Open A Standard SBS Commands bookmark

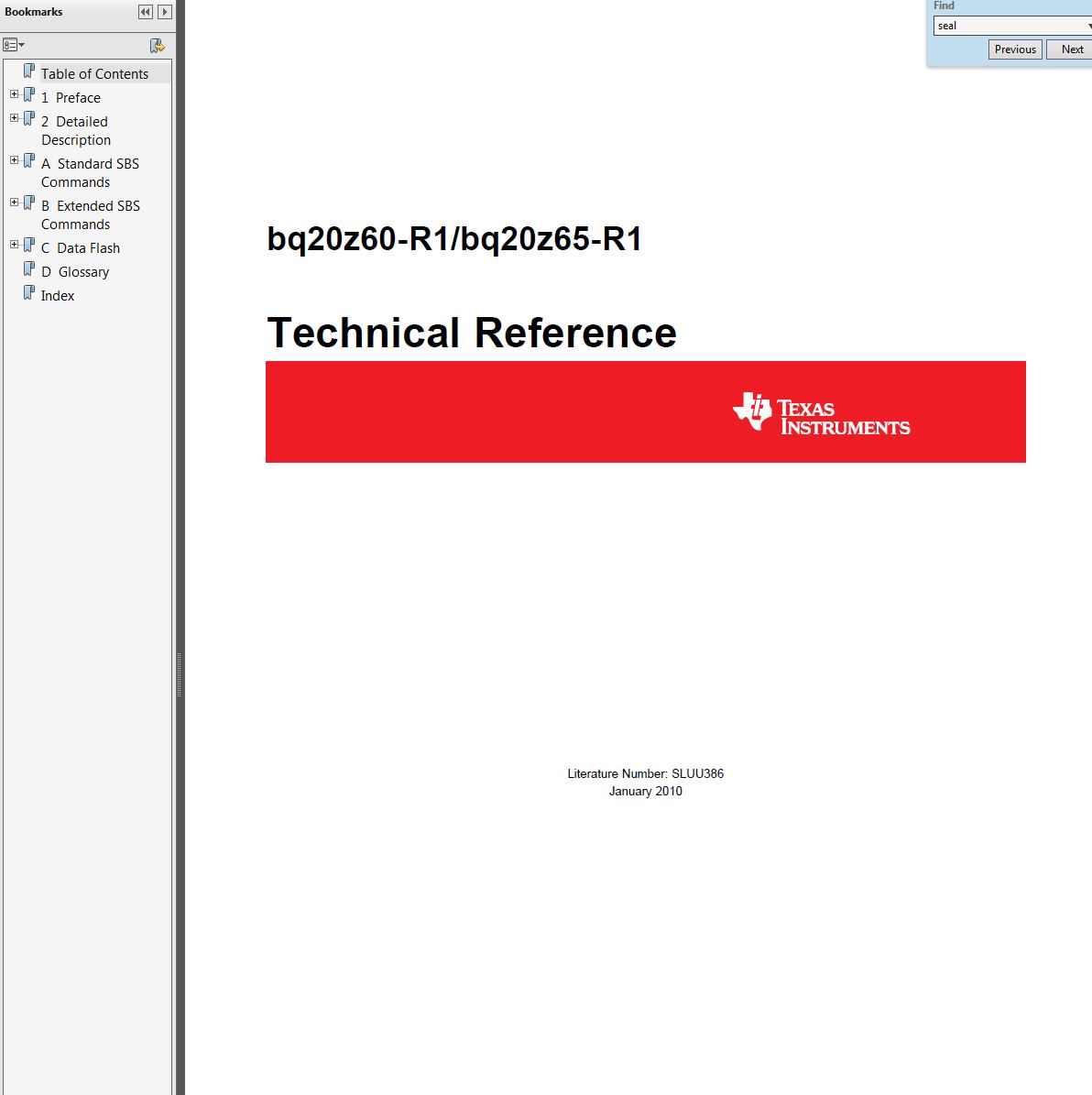point(90,172)
